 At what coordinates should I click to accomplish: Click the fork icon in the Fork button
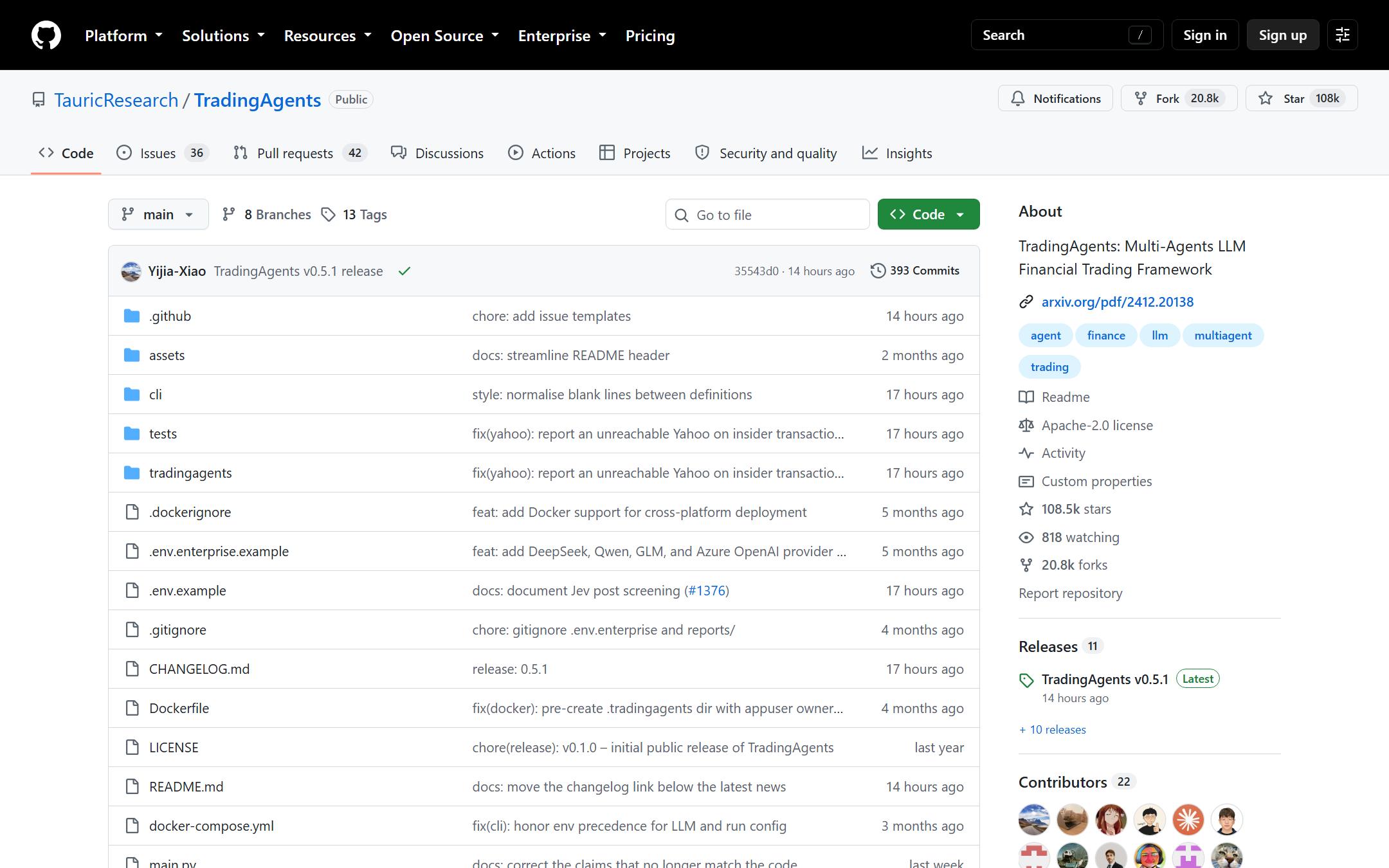1141,98
